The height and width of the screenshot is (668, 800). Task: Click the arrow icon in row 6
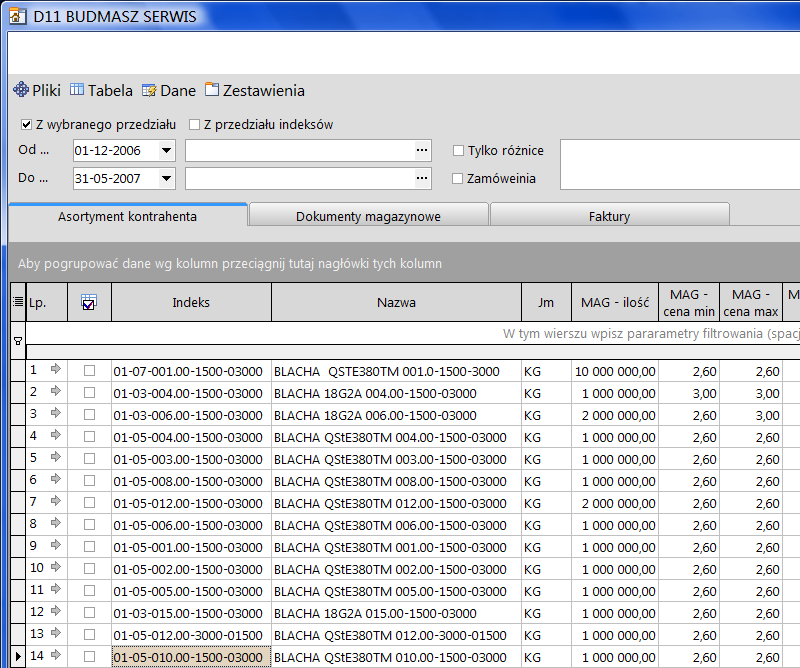point(56,478)
